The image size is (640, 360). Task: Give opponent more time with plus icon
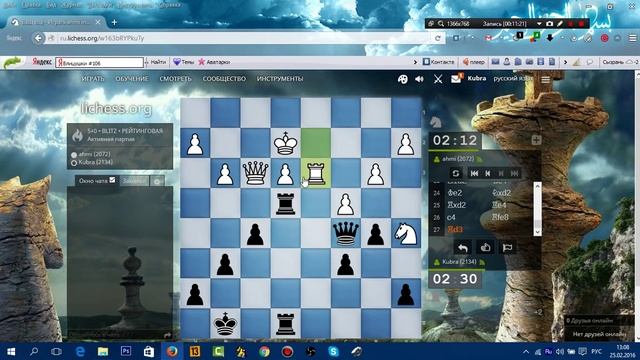tap(536, 140)
